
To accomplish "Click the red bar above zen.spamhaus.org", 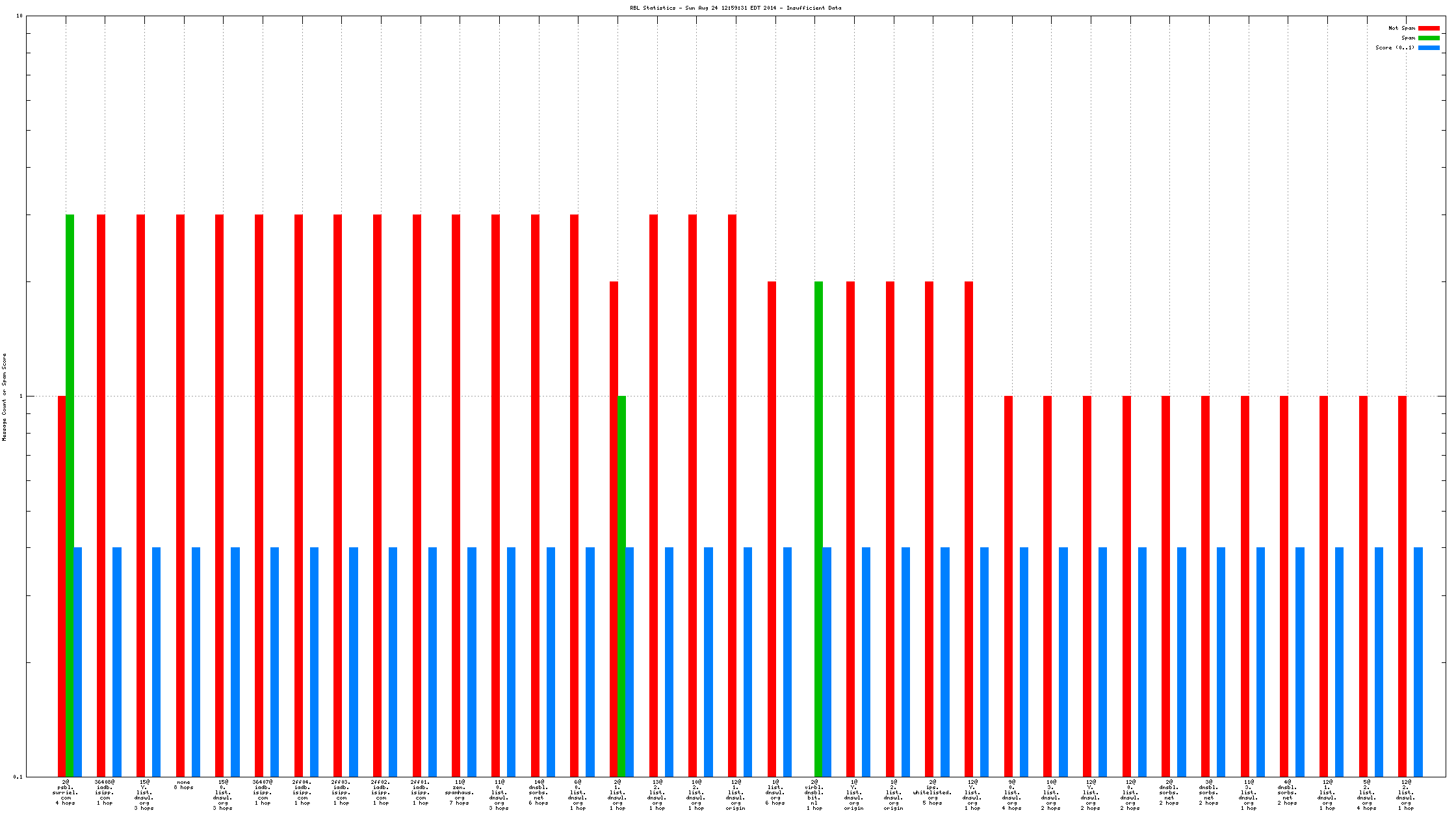I will [x=456, y=494].
